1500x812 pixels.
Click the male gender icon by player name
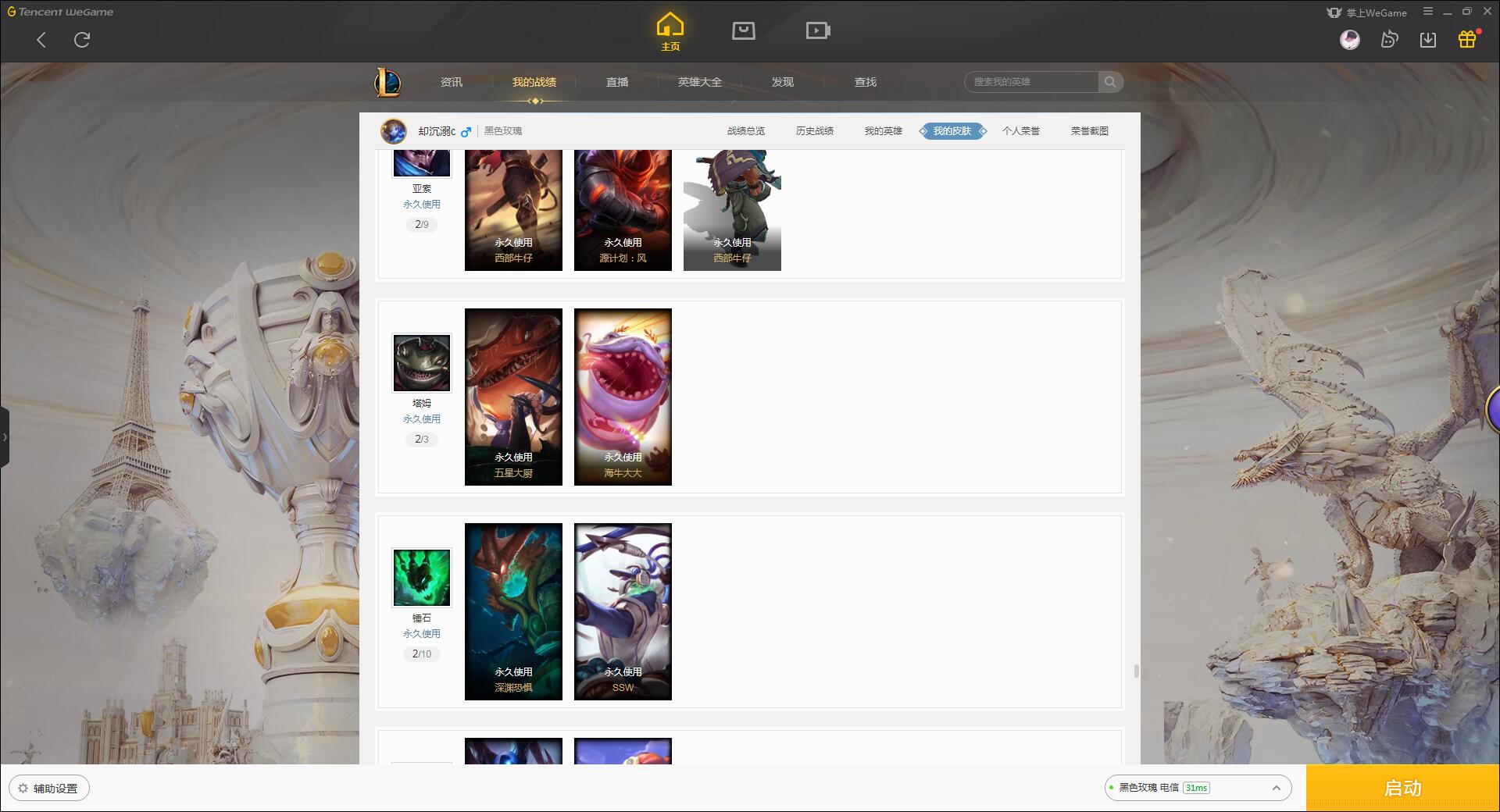point(466,131)
